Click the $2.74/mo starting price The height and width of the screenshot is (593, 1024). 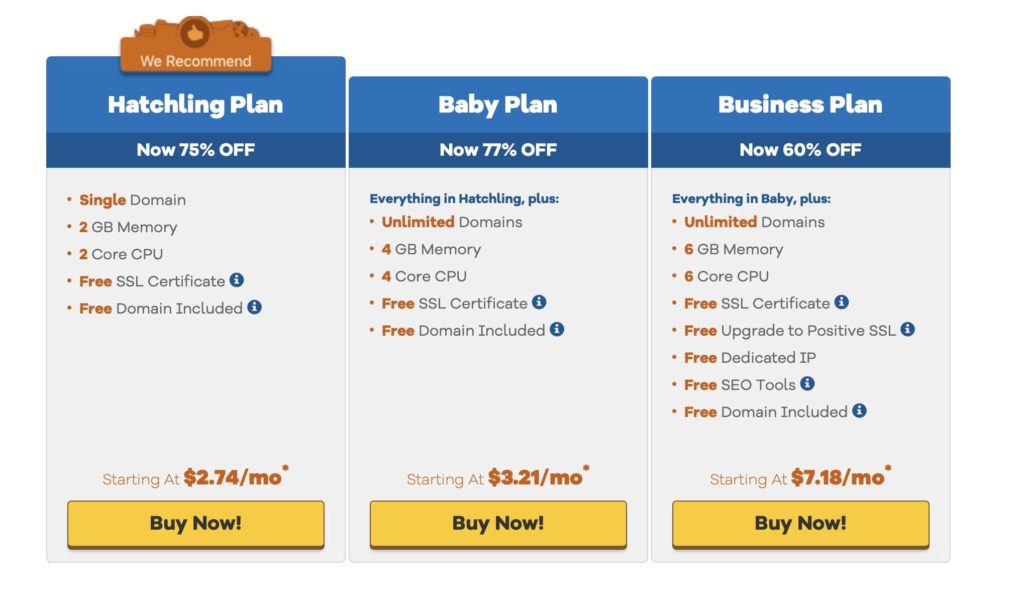pyautogui.click(x=232, y=477)
